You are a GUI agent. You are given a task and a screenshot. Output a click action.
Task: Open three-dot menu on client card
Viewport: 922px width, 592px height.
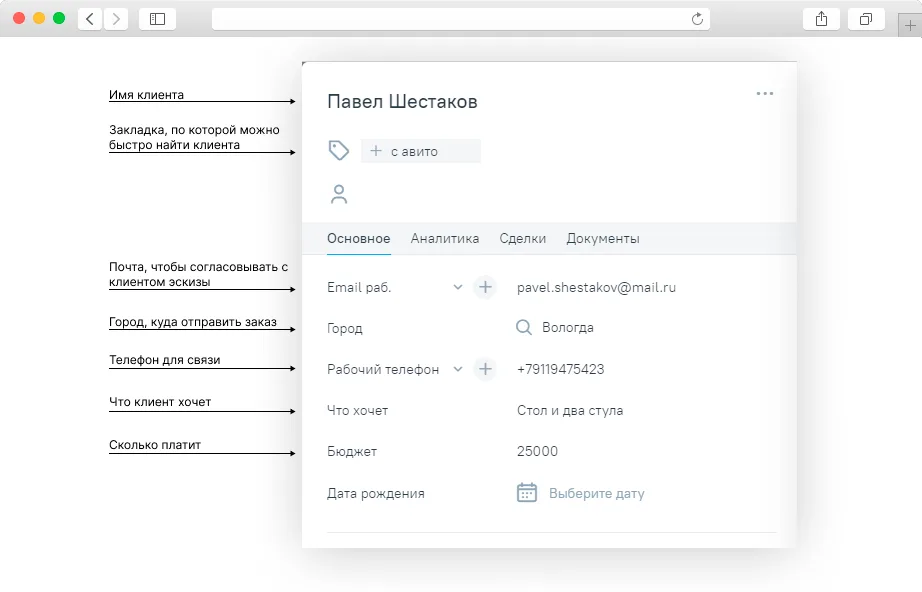tap(764, 93)
